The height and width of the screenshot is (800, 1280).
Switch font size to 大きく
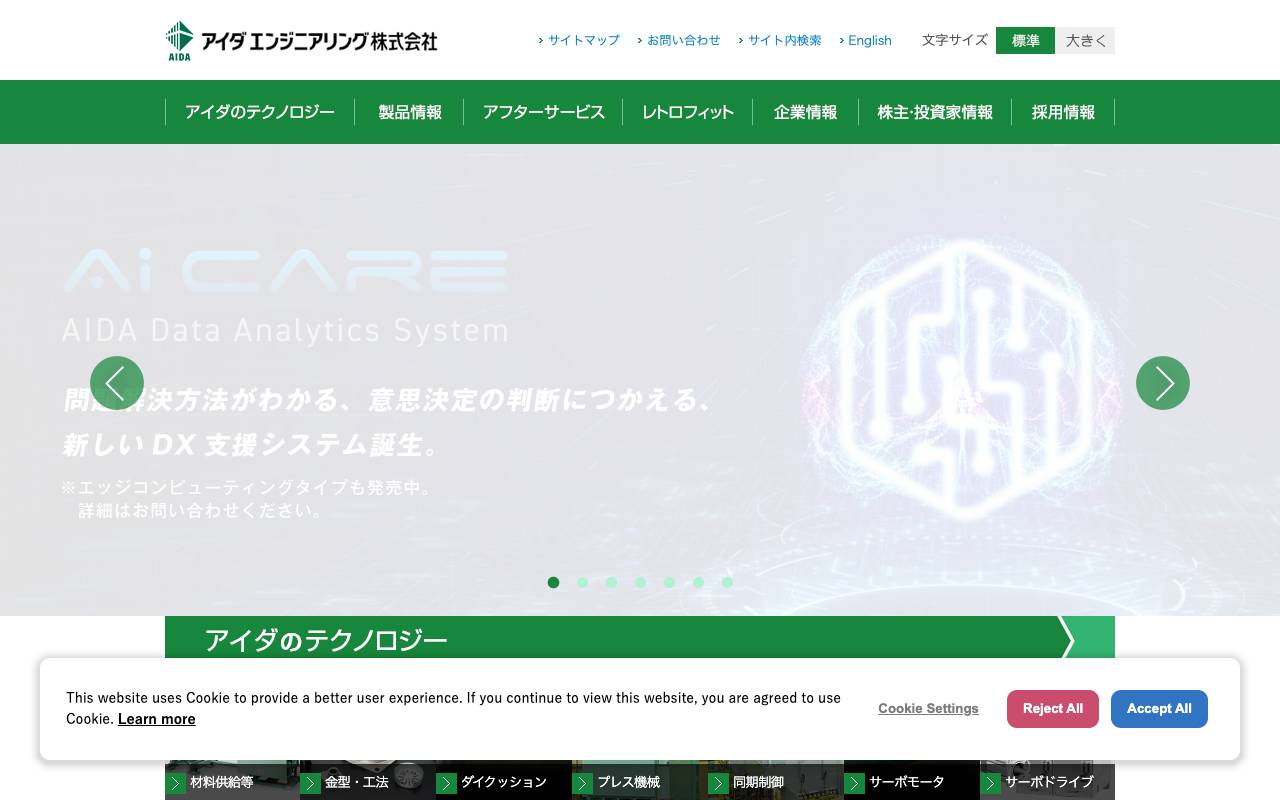1085,40
